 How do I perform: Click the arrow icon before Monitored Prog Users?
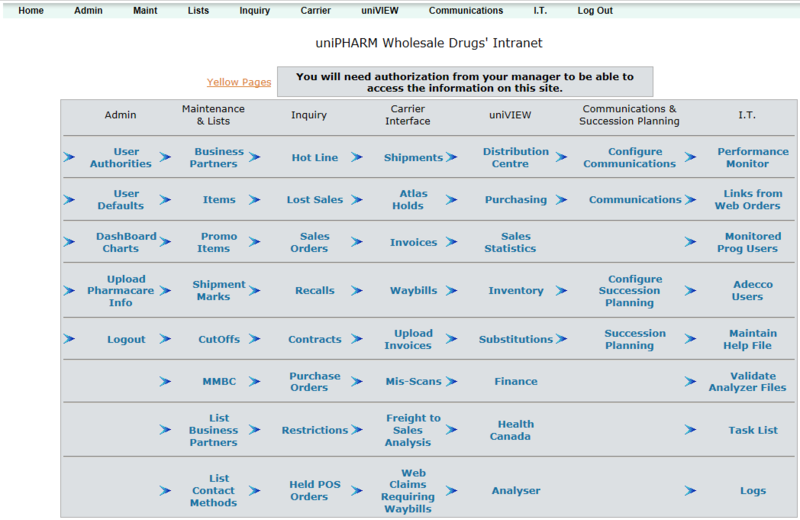(690, 242)
